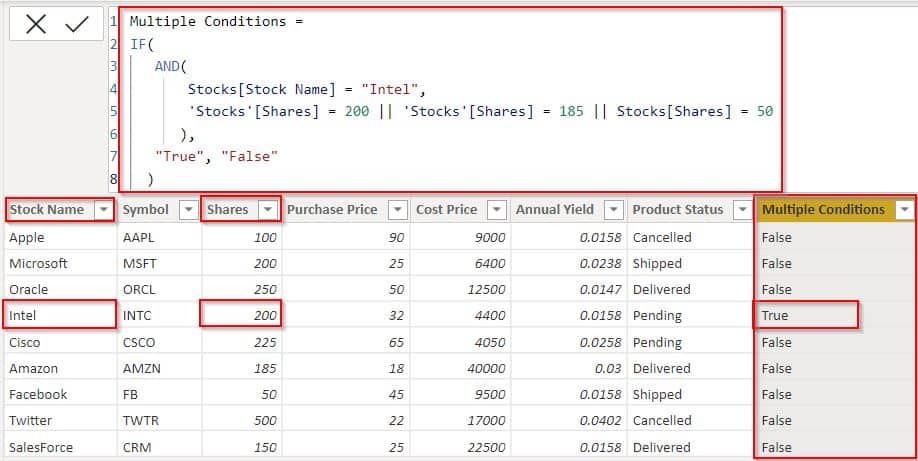Select Microsoft's Annual Yield 0.0238
The image size is (918, 461).
[568, 264]
